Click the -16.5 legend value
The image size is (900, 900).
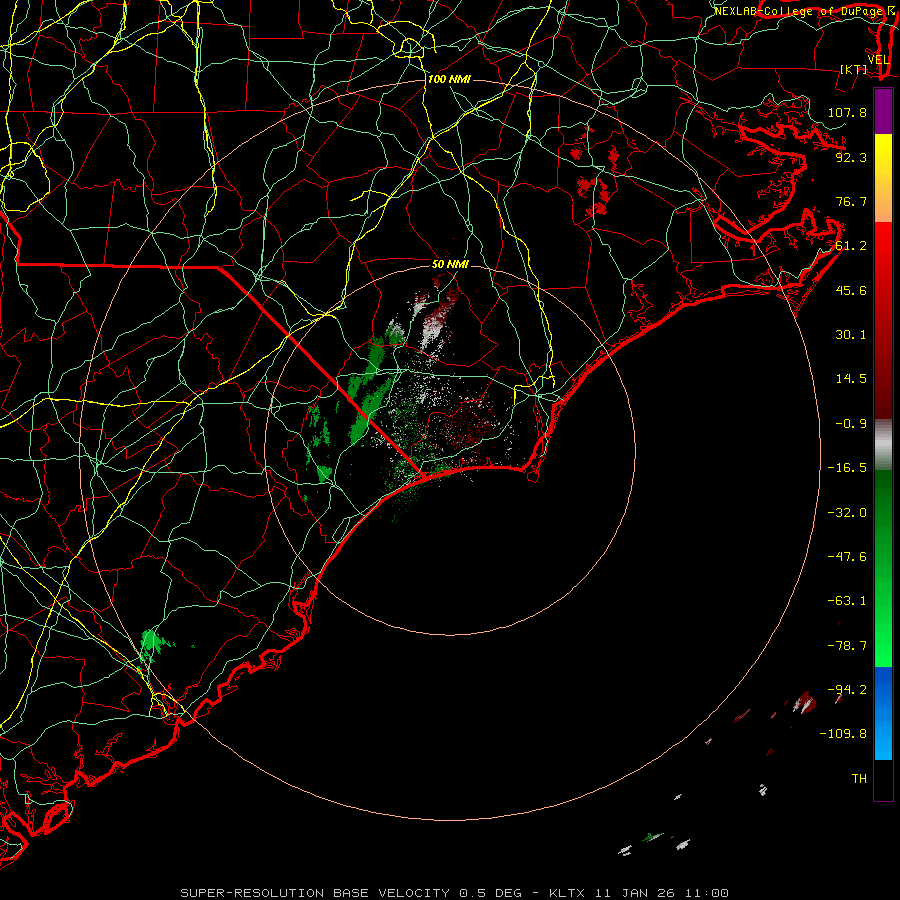[847, 468]
